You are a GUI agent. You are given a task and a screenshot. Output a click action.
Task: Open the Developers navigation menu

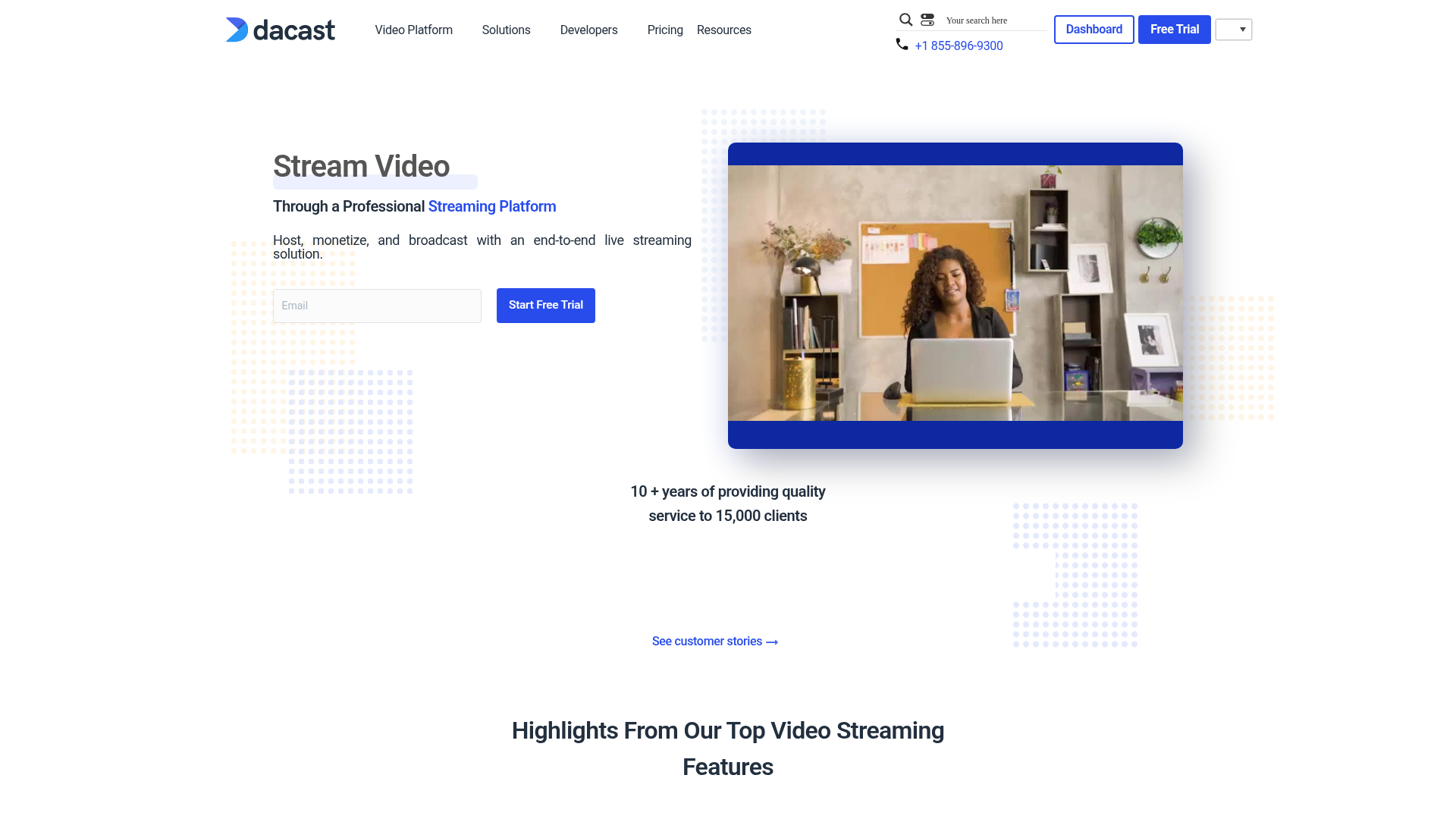click(x=588, y=30)
